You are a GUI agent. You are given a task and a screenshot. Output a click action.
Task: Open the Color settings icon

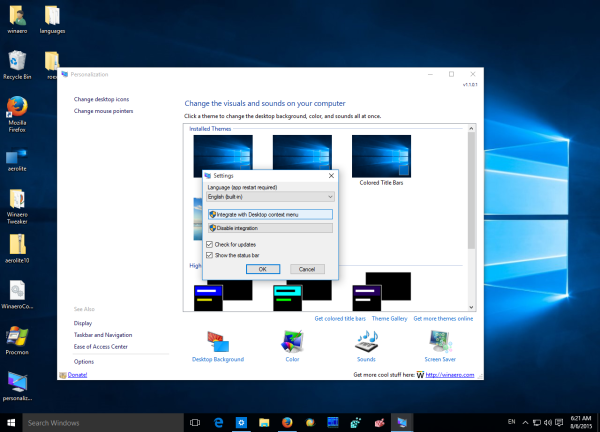pyautogui.click(x=292, y=341)
